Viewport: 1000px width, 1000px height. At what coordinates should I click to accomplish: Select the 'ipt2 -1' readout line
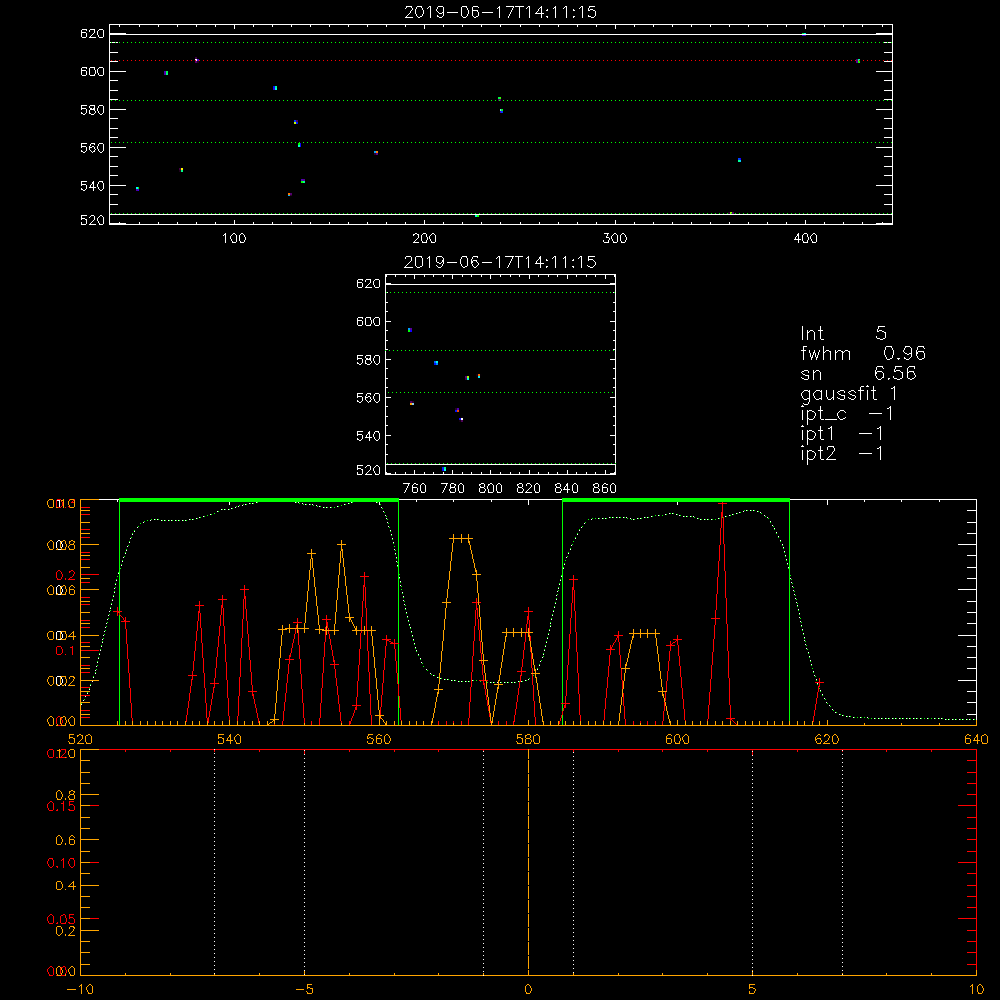click(842, 453)
